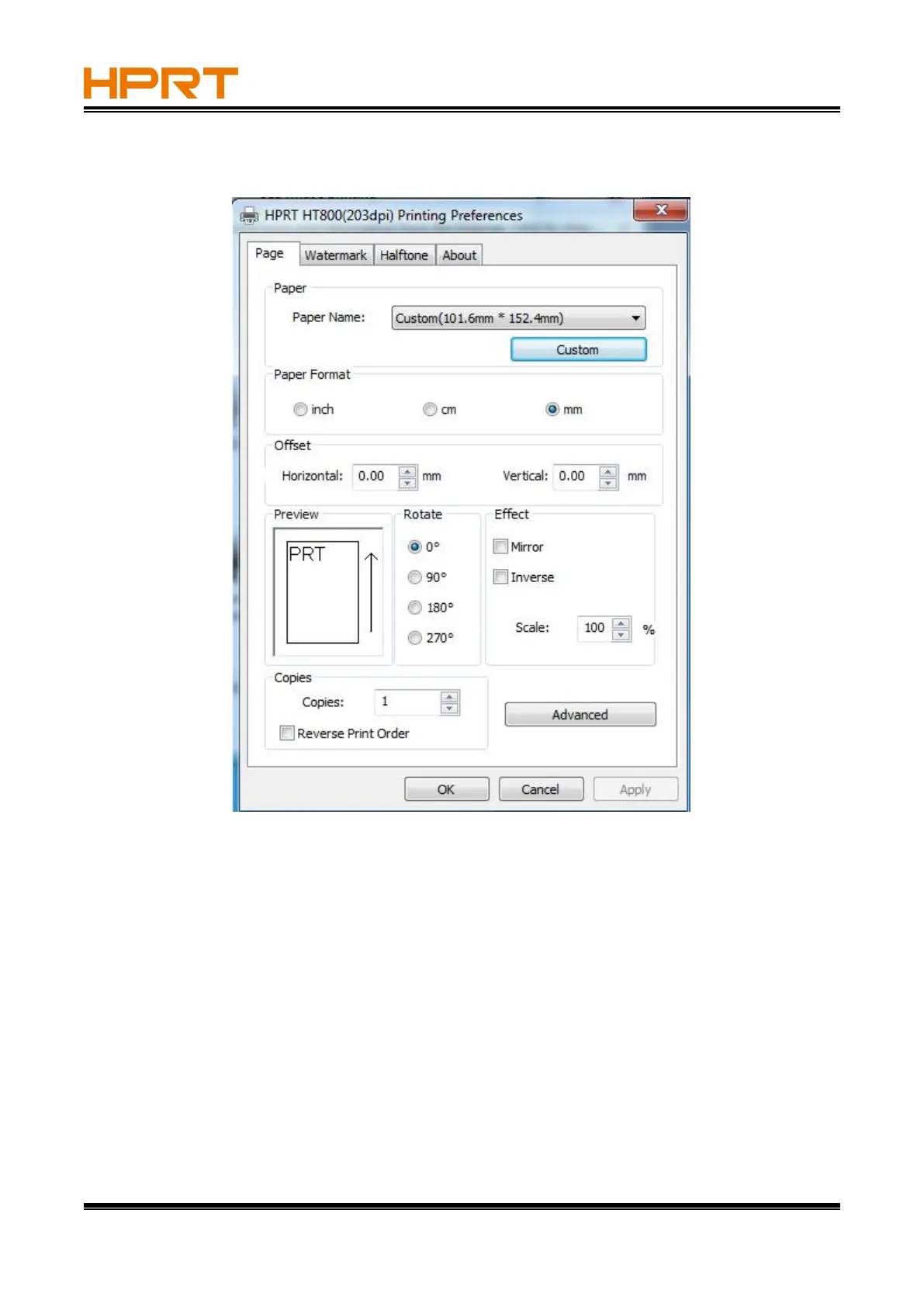Increase Vertical offset with up arrow

[x=609, y=471]
